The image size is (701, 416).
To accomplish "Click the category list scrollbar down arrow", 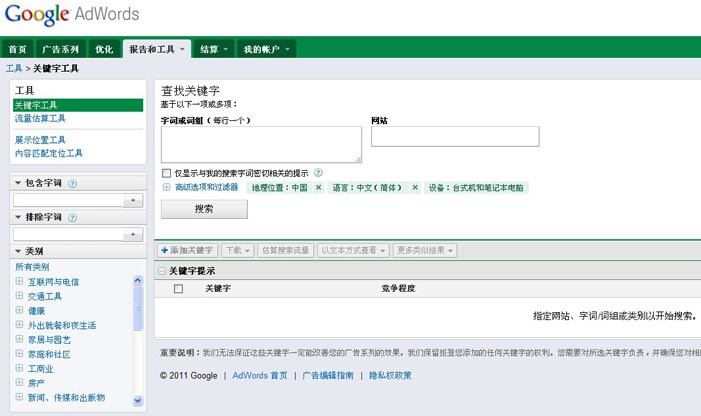I will coord(138,400).
